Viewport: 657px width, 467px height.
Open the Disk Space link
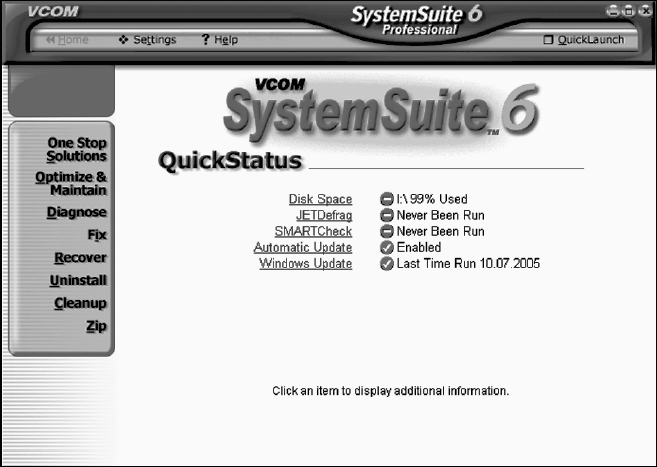click(320, 199)
